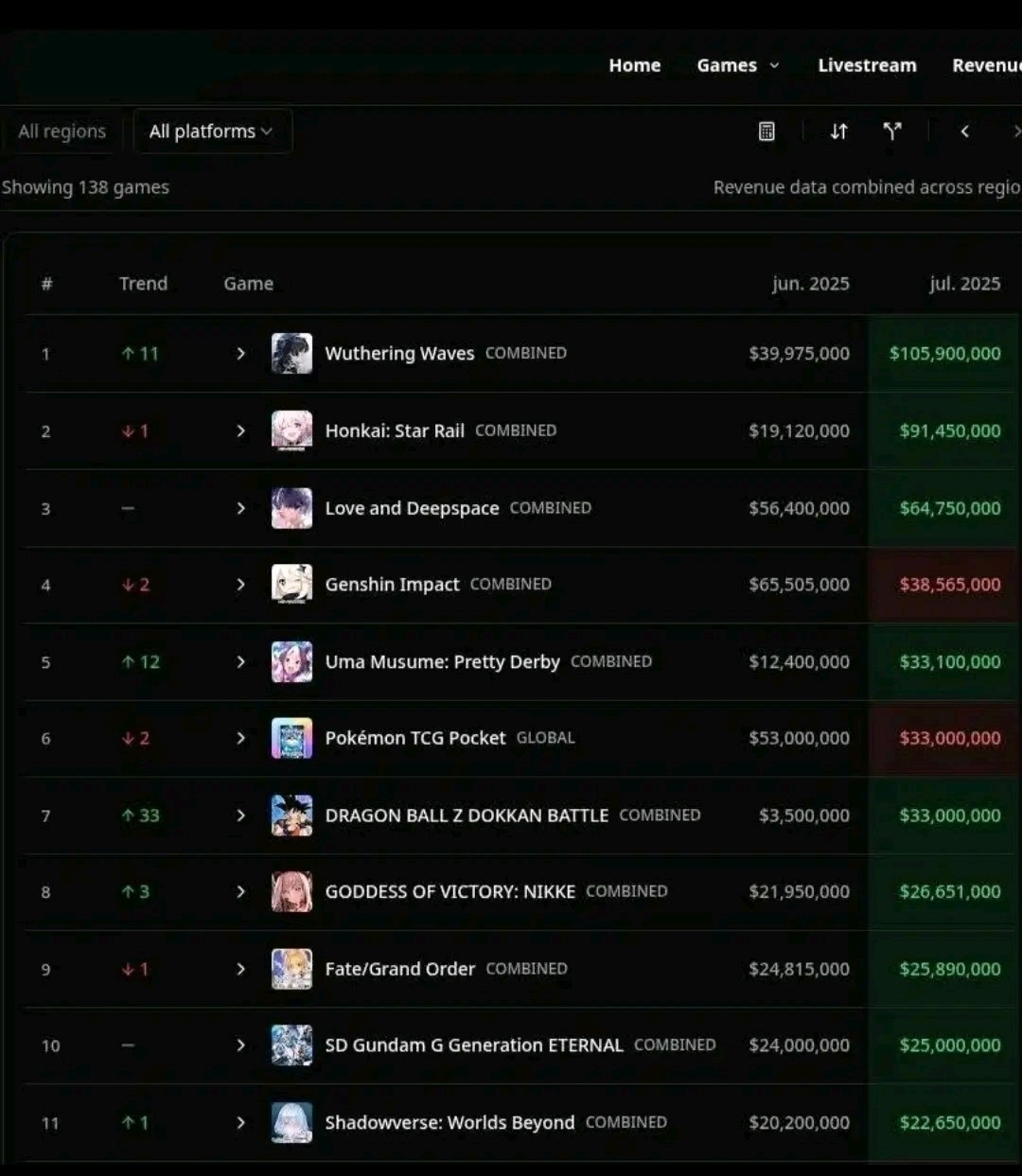Click the Genshin Impact game name
1022x1176 pixels.
(x=392, y=585)
